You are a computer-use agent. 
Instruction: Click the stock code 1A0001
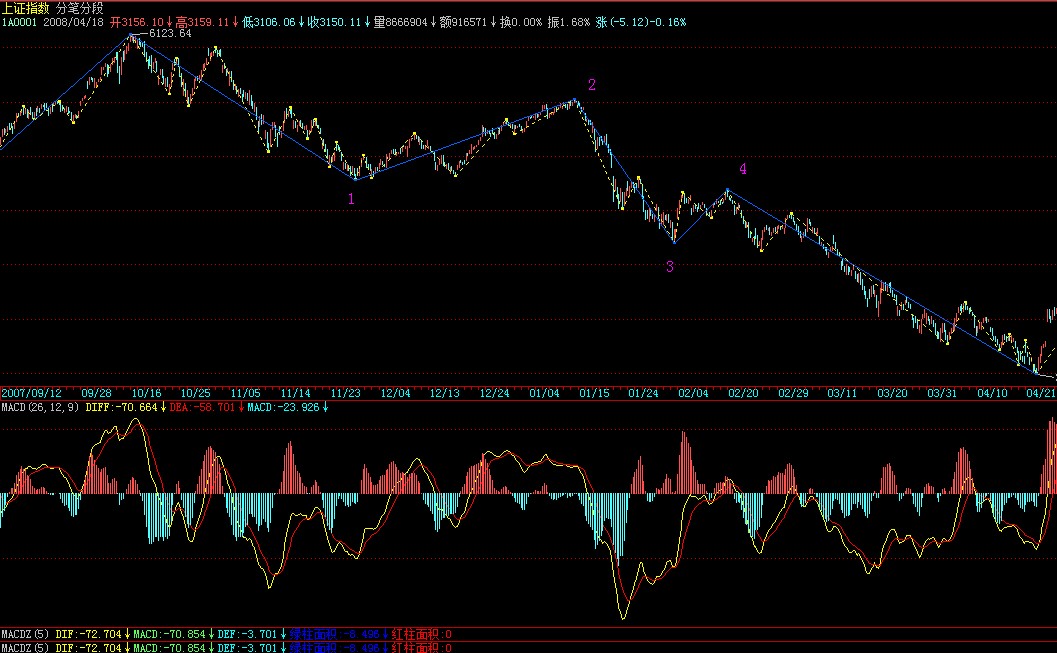coord(19,21)
